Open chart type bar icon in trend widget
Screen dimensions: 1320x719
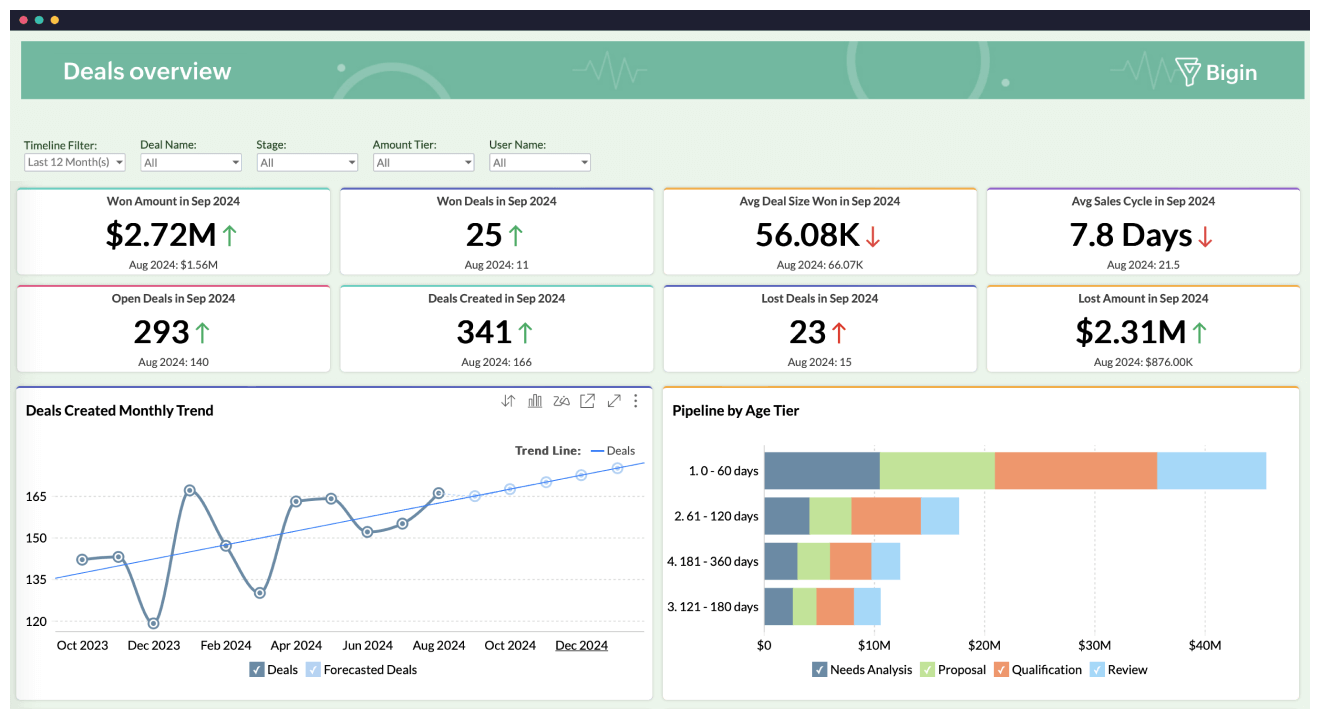click(x=535, y=401)
